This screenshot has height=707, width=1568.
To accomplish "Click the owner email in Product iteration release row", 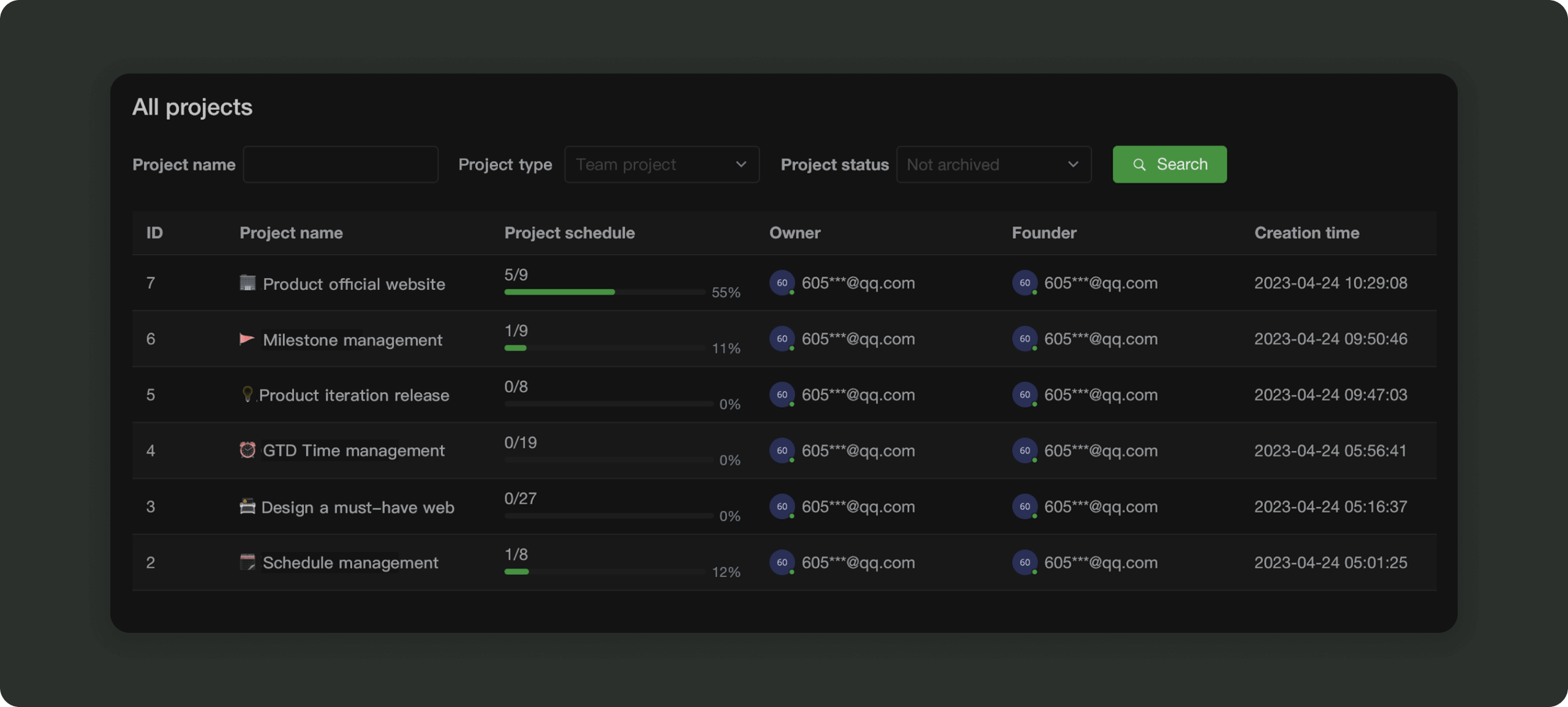I will pyautogui.click(x=858, y=395).
